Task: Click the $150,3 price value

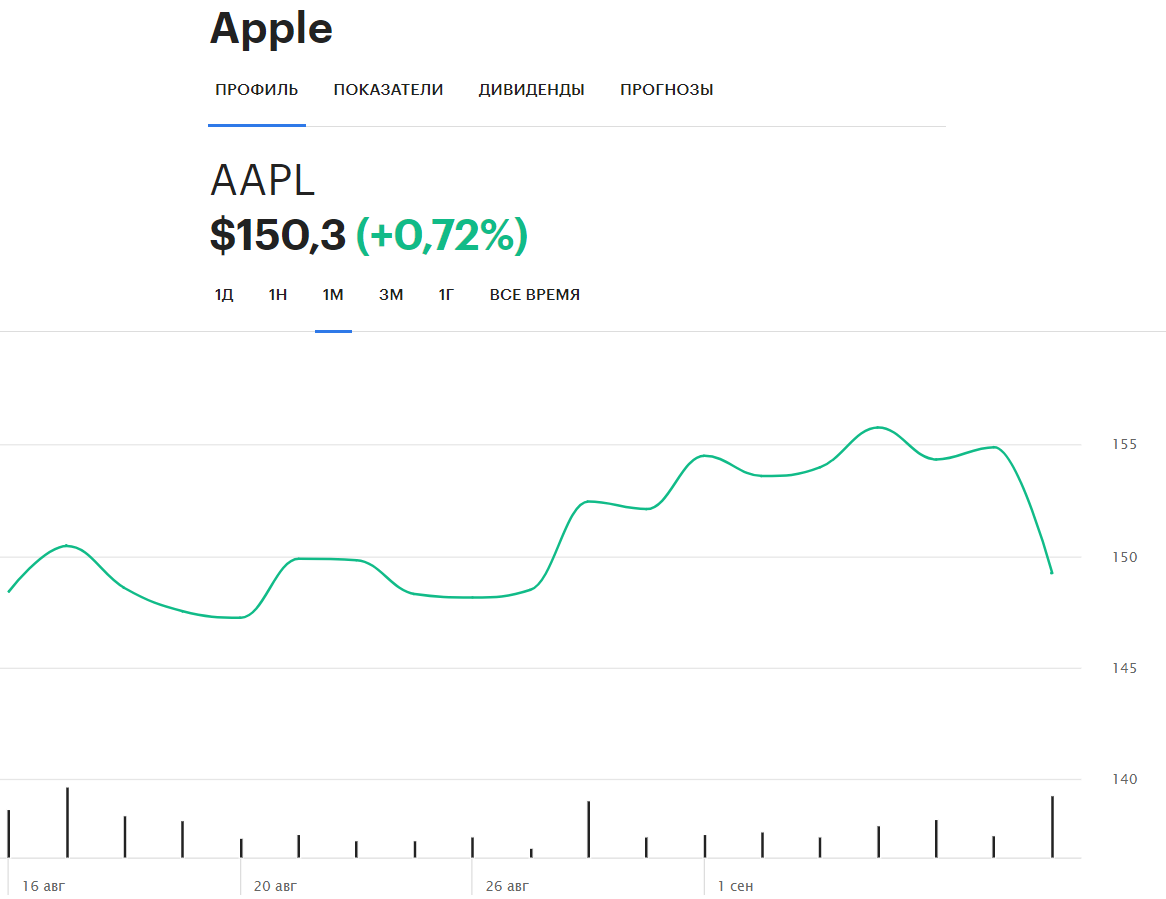Action: (x=278, y=235)
